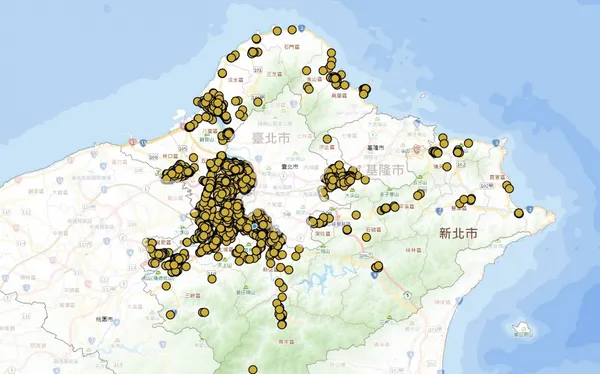
Task: Click the large 新北市 map label
Action: click(458, 233)
